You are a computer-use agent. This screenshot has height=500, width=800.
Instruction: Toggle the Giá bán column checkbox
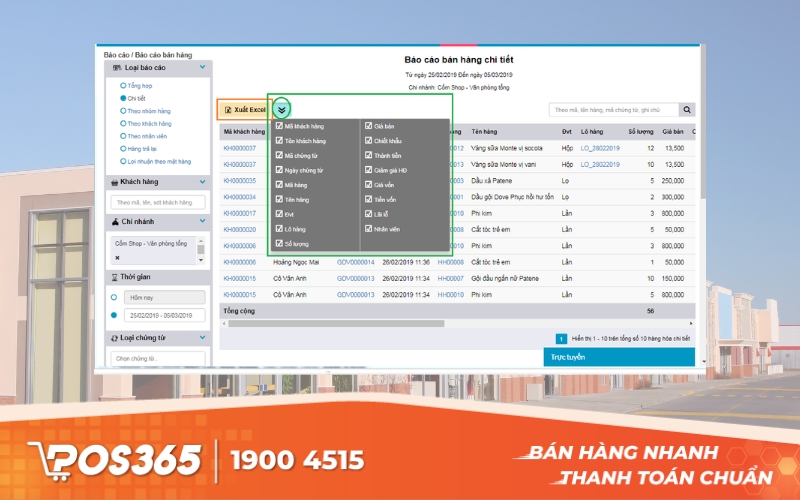[368, 126]
